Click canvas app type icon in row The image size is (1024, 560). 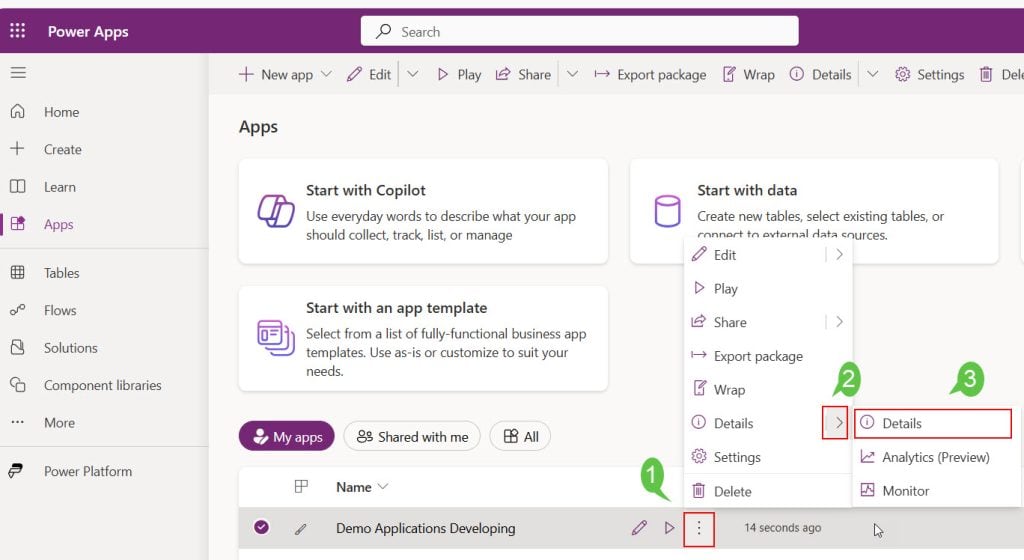[300, 529]
